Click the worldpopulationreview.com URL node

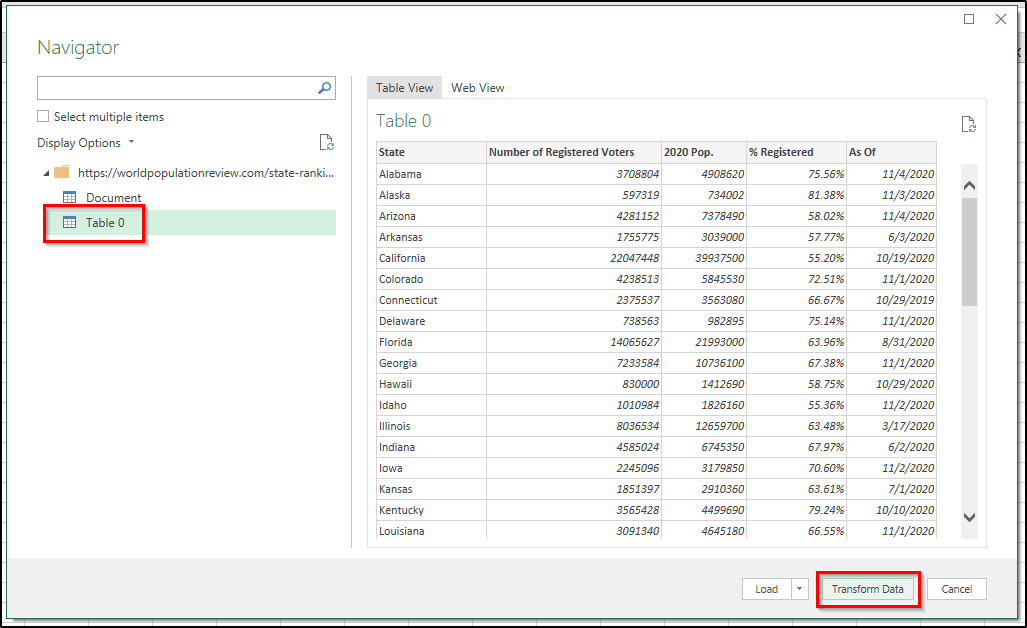[206, 173]
